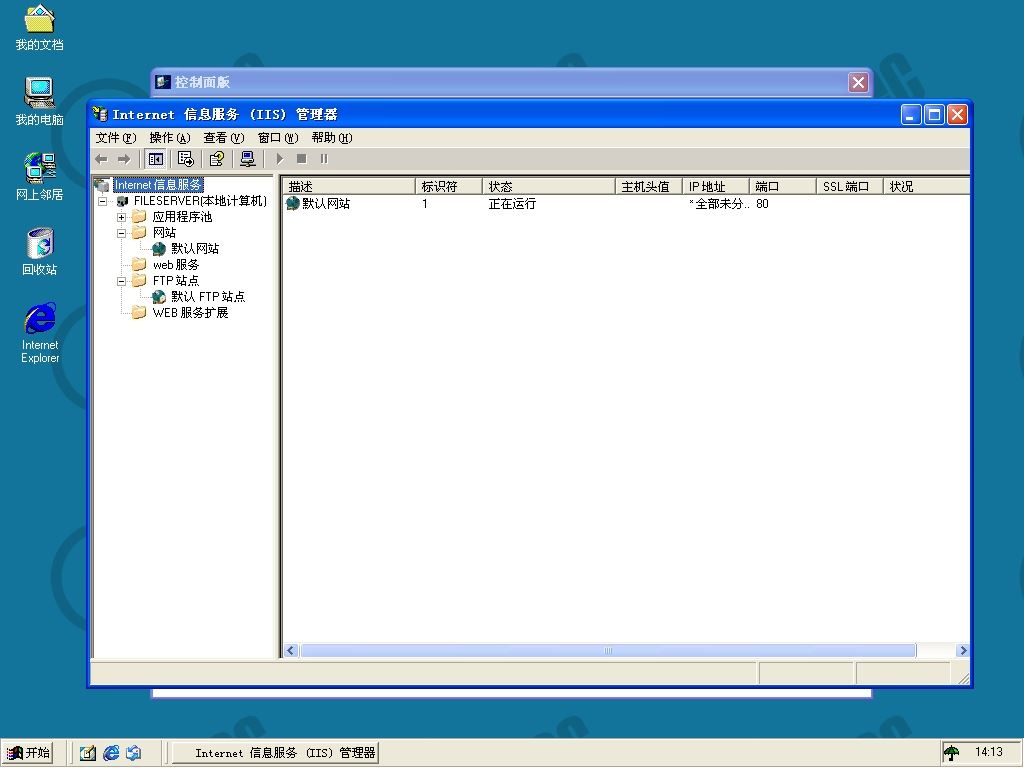Click the horizontal scrollbar right arrow

point(962,650)
